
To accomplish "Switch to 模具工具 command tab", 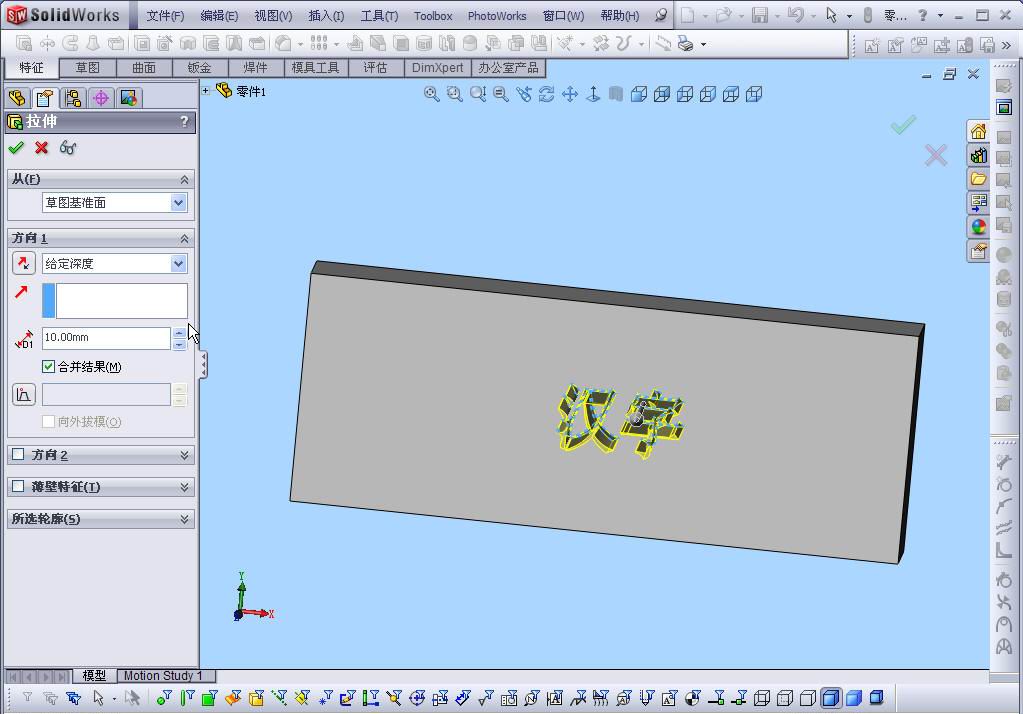I will tap(315, 67).
